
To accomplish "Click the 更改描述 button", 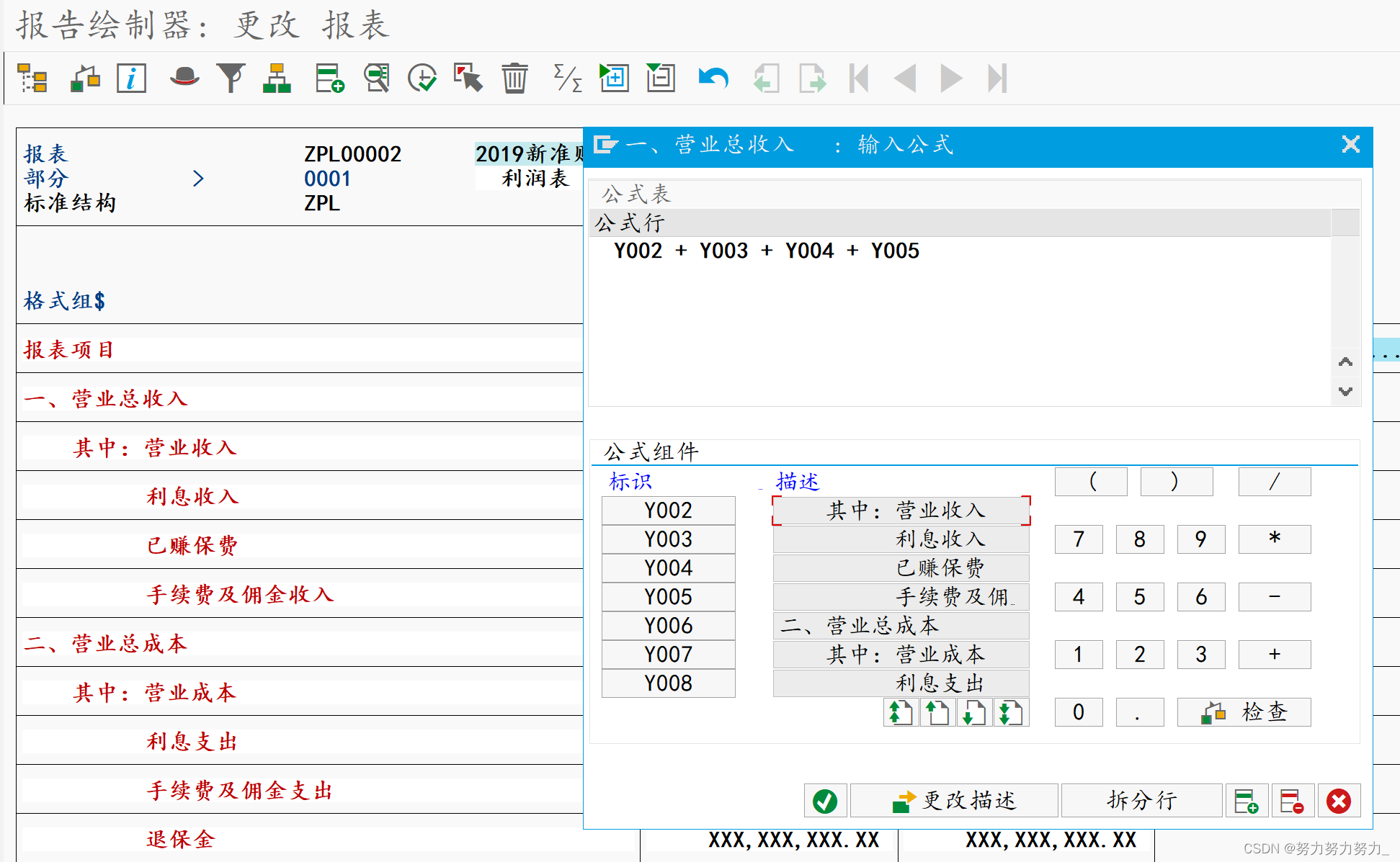I will click(x=954, y=800).
